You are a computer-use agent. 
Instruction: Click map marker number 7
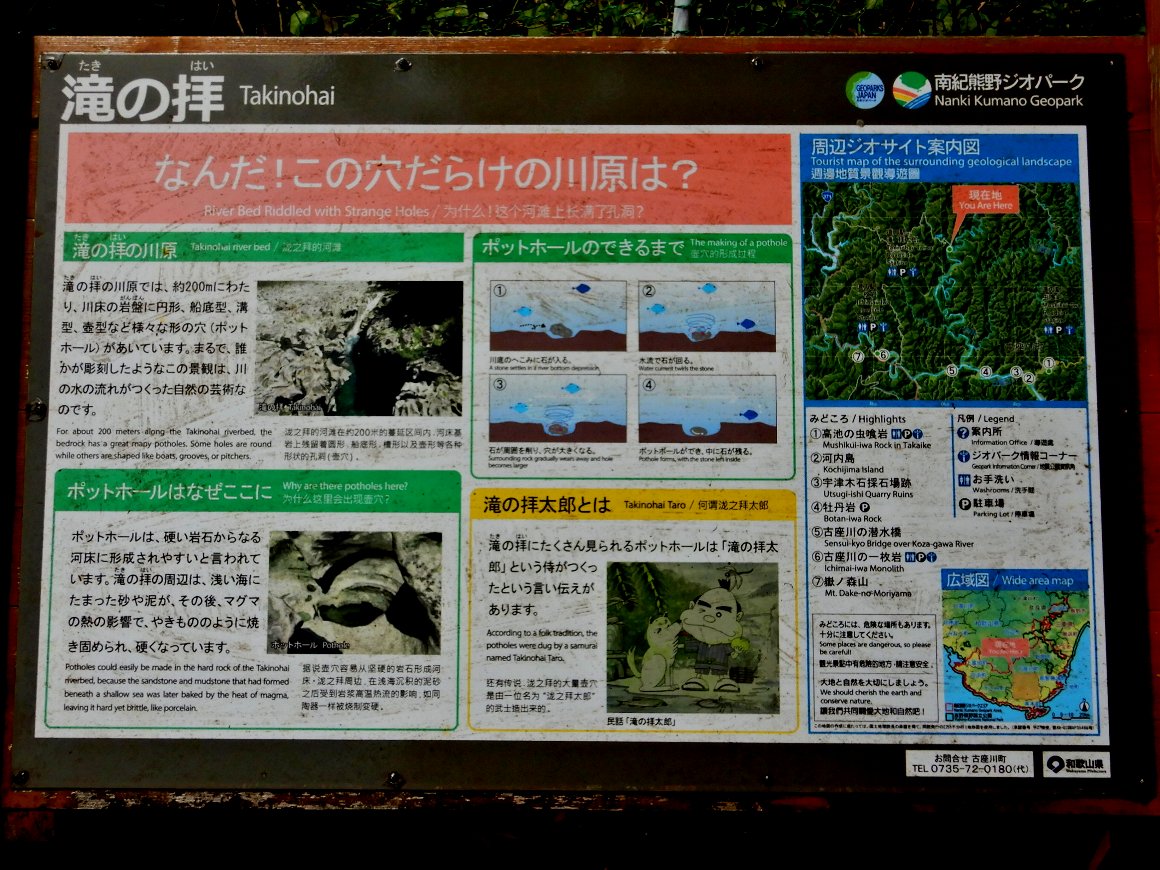(857, 355)
